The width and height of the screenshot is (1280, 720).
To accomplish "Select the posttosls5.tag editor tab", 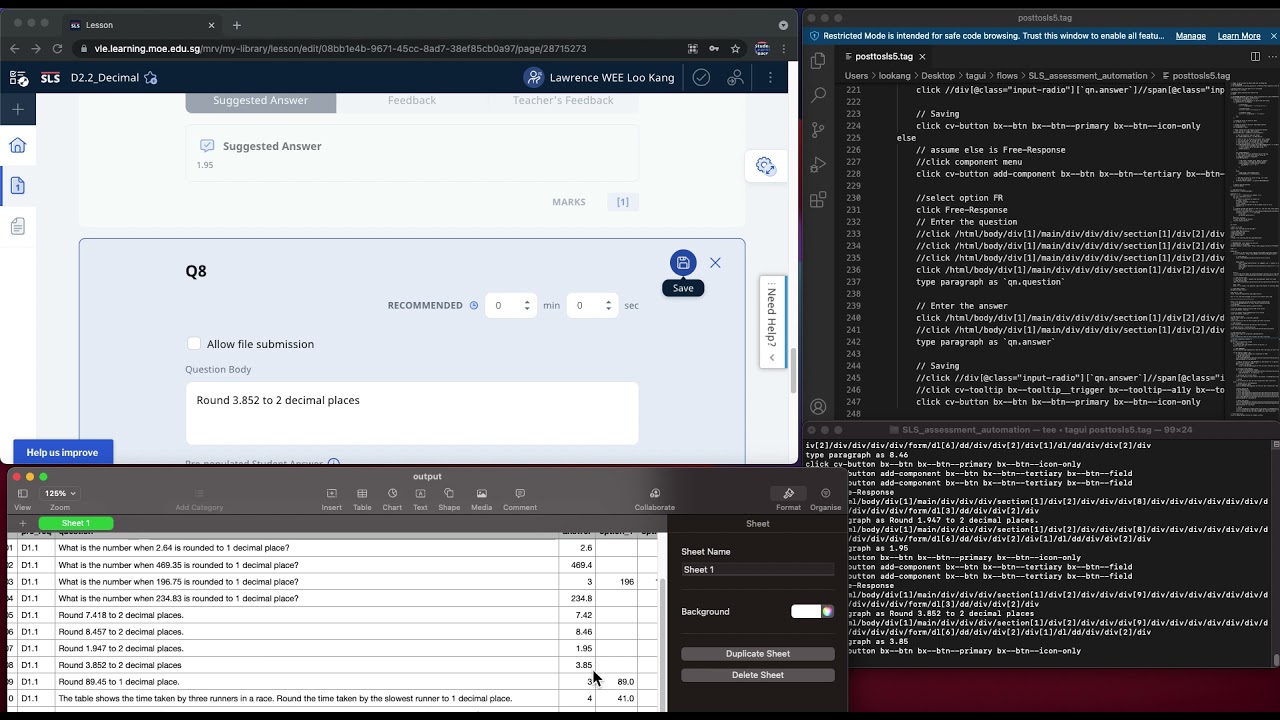I will [884, 57].
